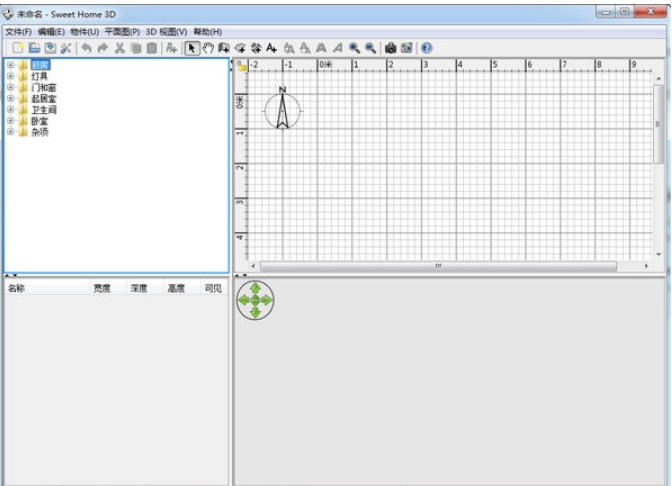Expand the 卫生间 category node
The width and height of the screenshot is (672, 486).
coord(10,110)
